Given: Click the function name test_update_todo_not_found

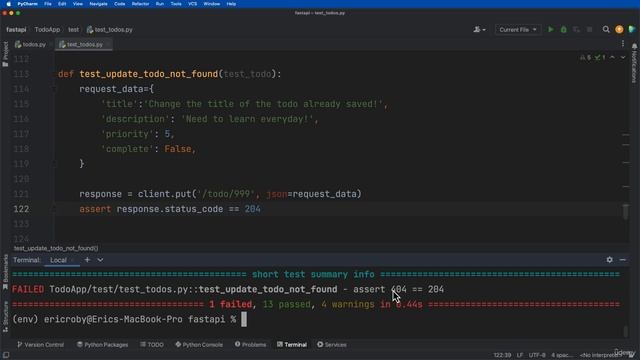Looking at the screenshot, I should [149, 74].
